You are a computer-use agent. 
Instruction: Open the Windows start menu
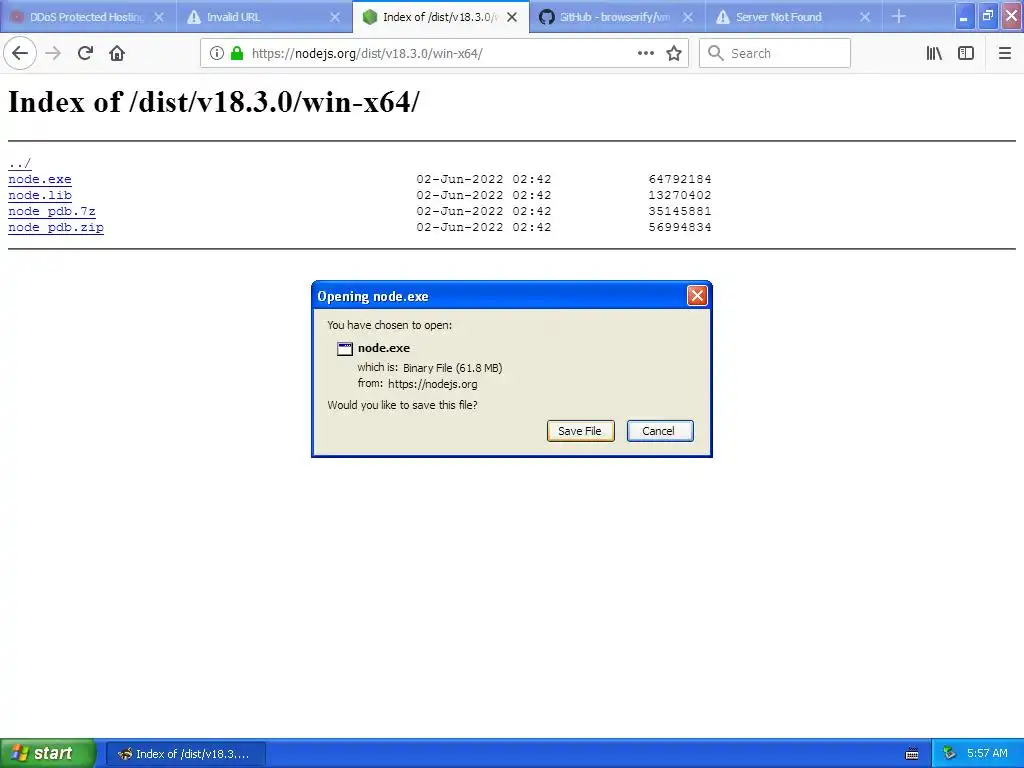point(48,754)
